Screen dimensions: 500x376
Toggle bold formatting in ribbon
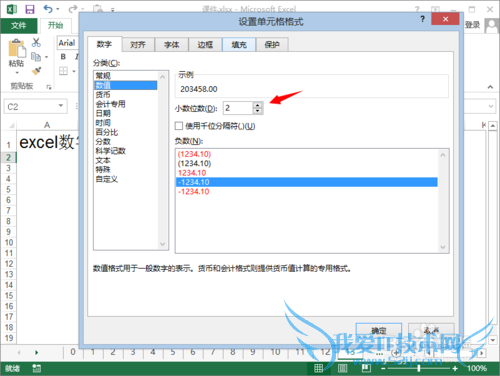pyautogui.click(x=63, y=57)
